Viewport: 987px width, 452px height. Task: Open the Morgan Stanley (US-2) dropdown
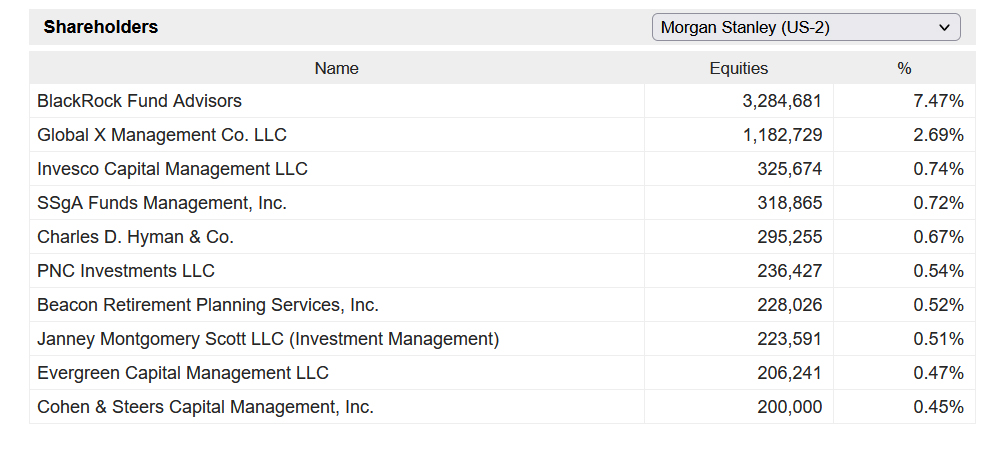pyautogui.click(x=805, y=28)
